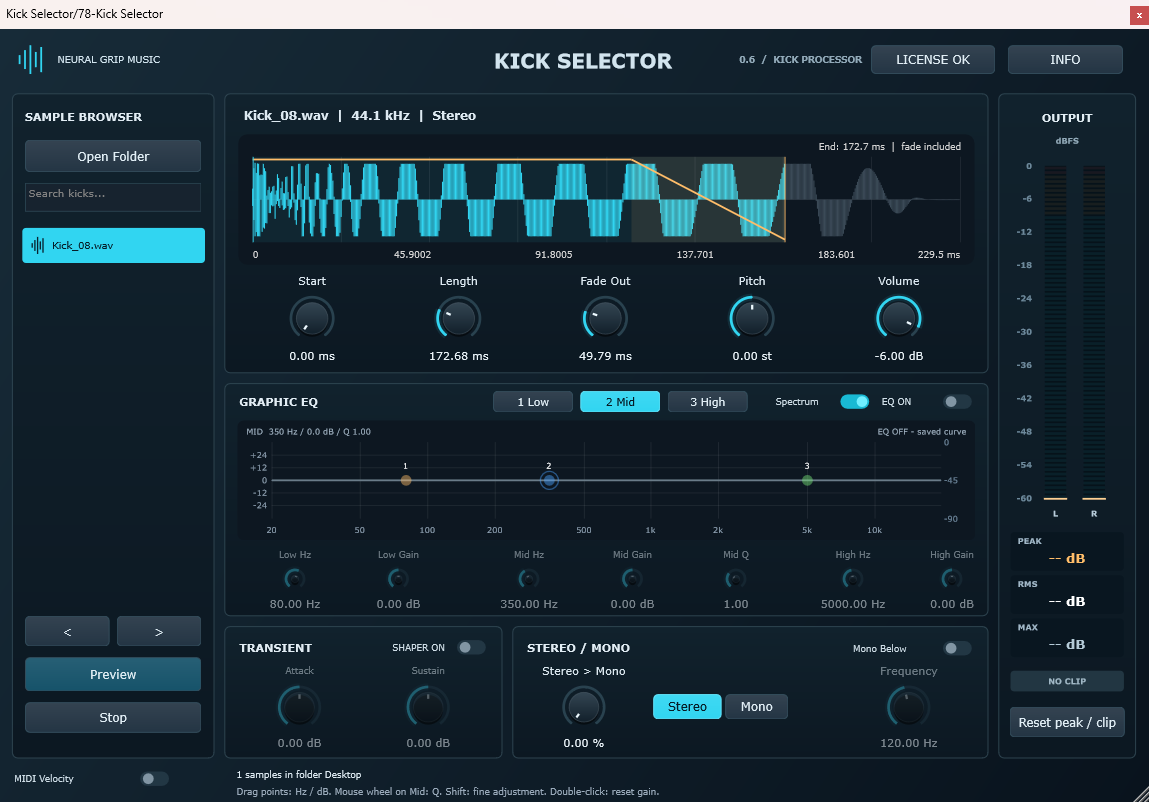The image size is (1149, 802).
Task: Click the right channel output meter
Action: pyautogui.click(x=1094, y=332)
